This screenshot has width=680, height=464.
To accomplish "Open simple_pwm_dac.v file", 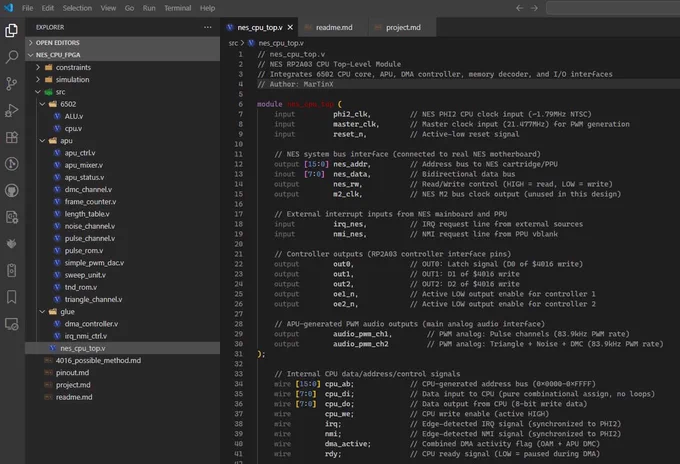I will (x=122, y=263).
